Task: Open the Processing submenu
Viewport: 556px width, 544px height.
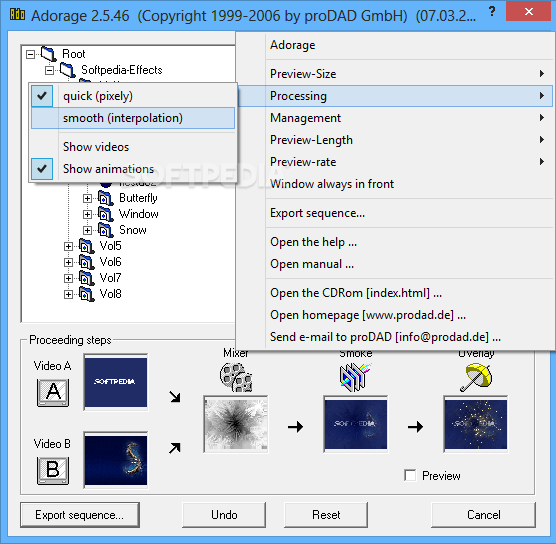Action: pyautogui.click(x=395, y=96)
